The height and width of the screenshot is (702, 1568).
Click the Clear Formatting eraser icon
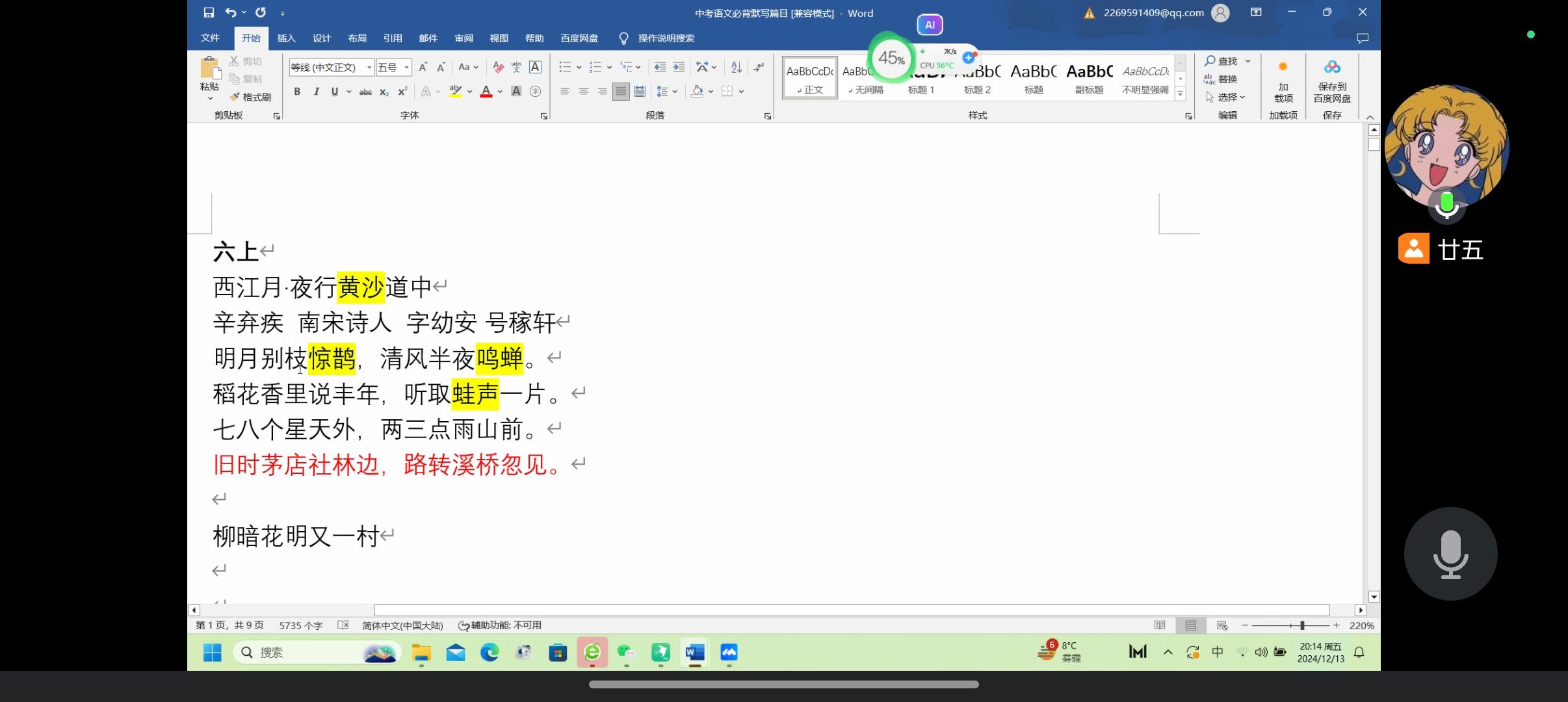(x=498, y=67)
